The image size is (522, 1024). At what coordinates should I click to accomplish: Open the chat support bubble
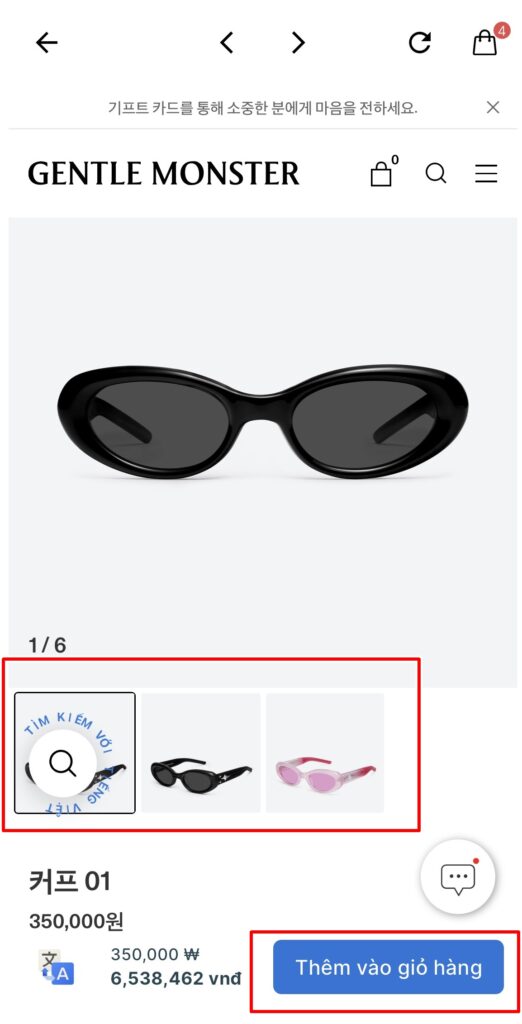[x=458, y=876]
